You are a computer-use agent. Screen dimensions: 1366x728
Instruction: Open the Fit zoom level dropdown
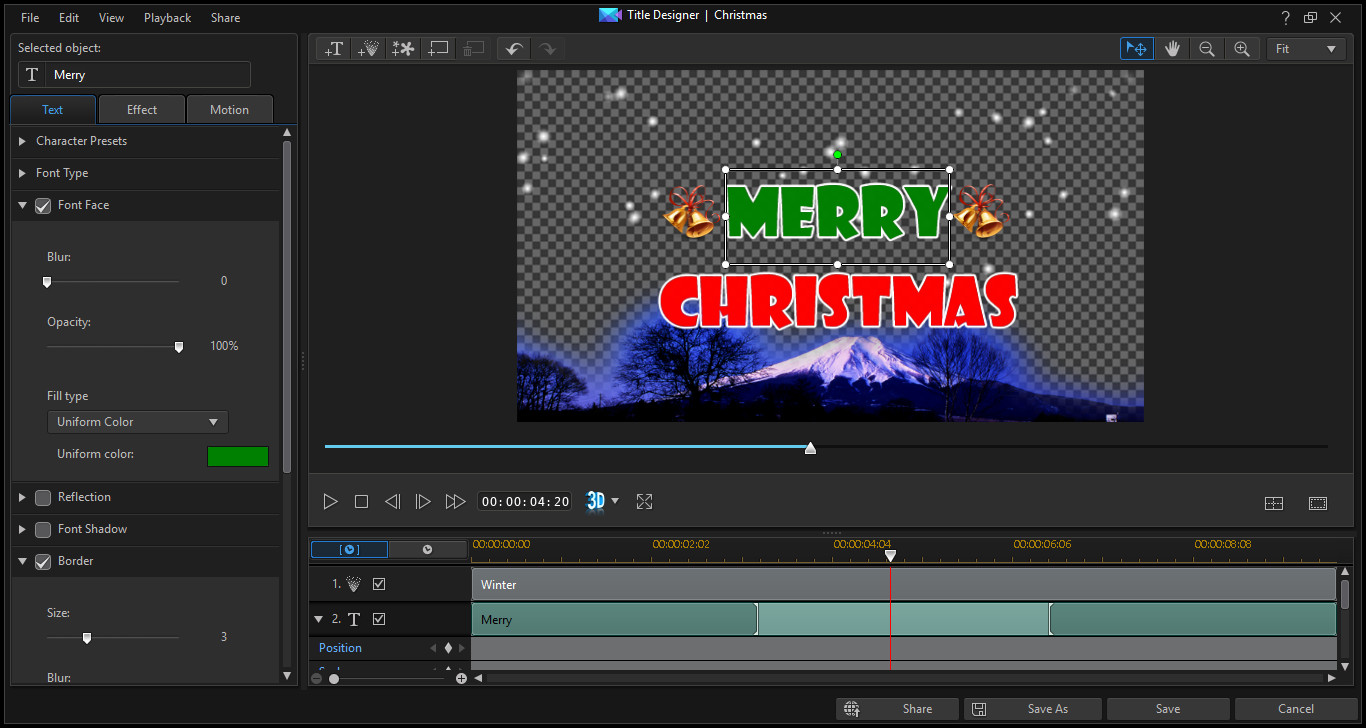pos(1306,49)
